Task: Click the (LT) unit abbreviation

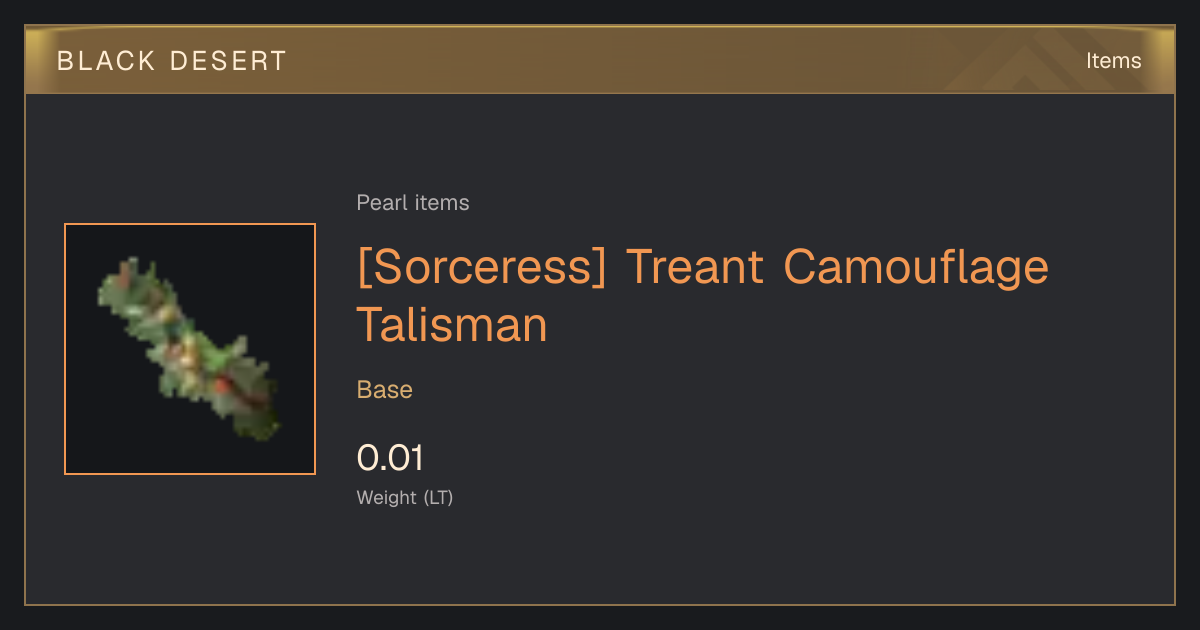Action: click(438, 497)
